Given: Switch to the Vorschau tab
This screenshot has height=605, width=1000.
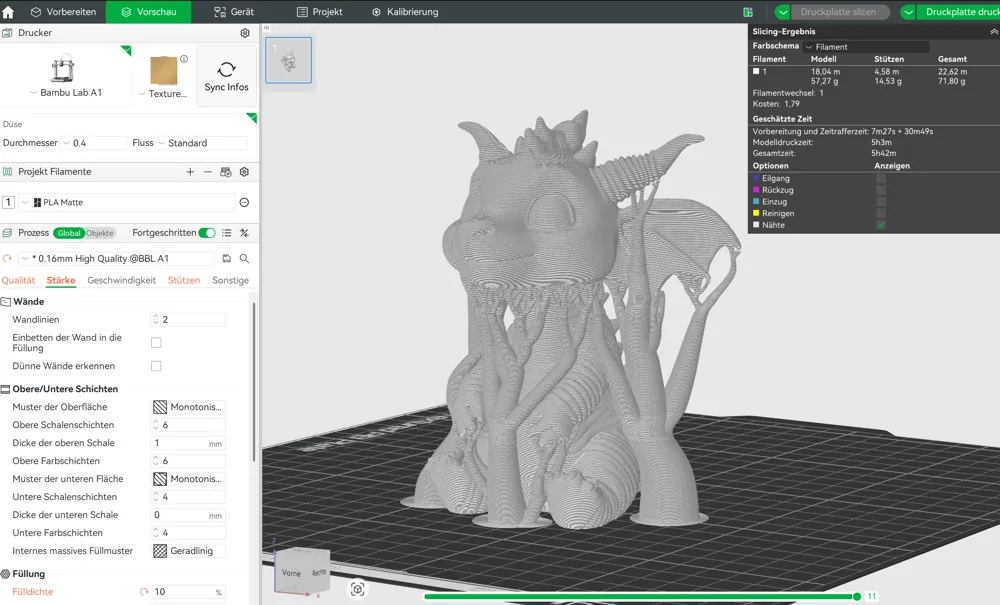Looking at the screenshot, I should pos(149,11).
